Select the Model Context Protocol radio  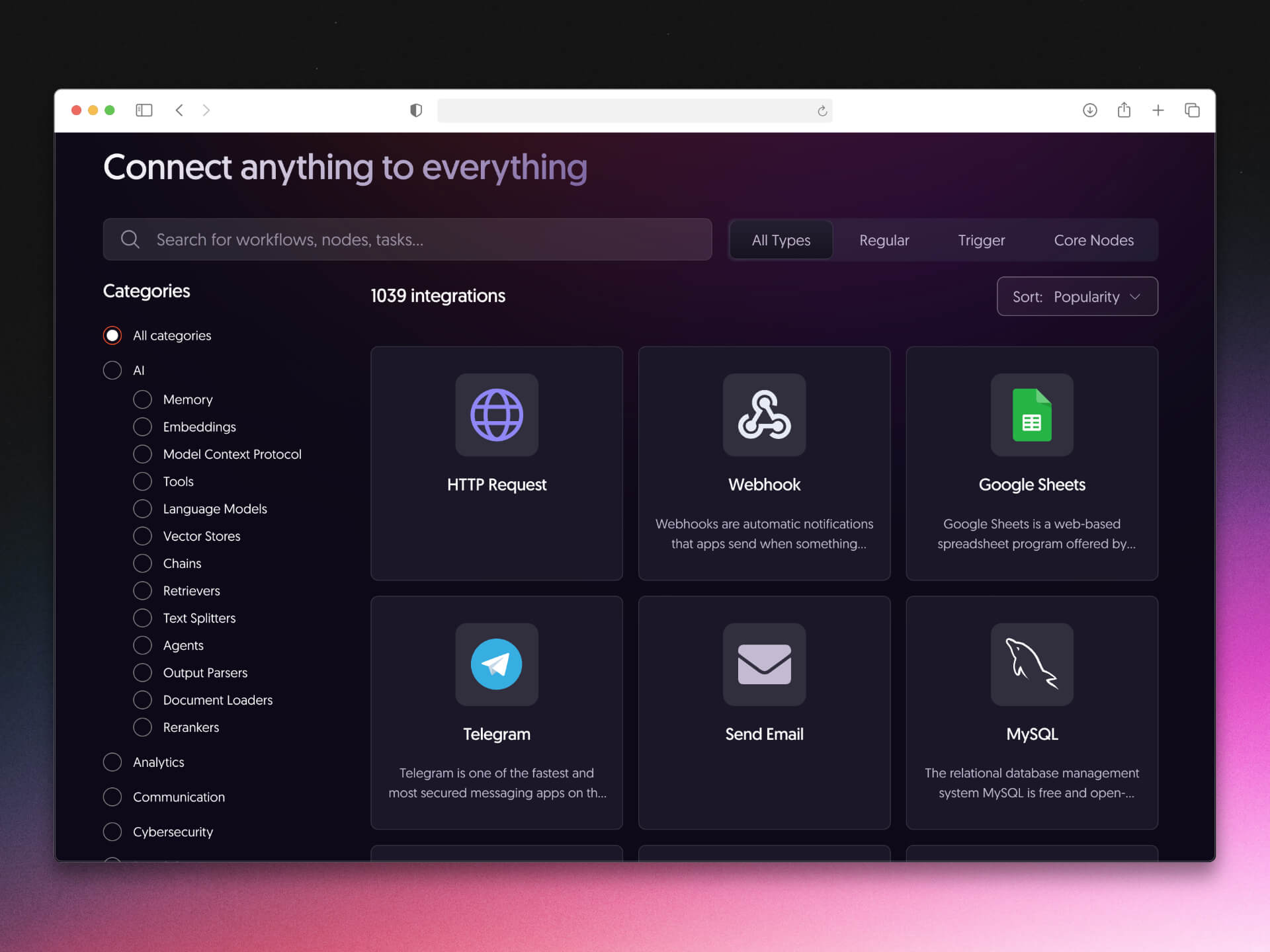142,454
